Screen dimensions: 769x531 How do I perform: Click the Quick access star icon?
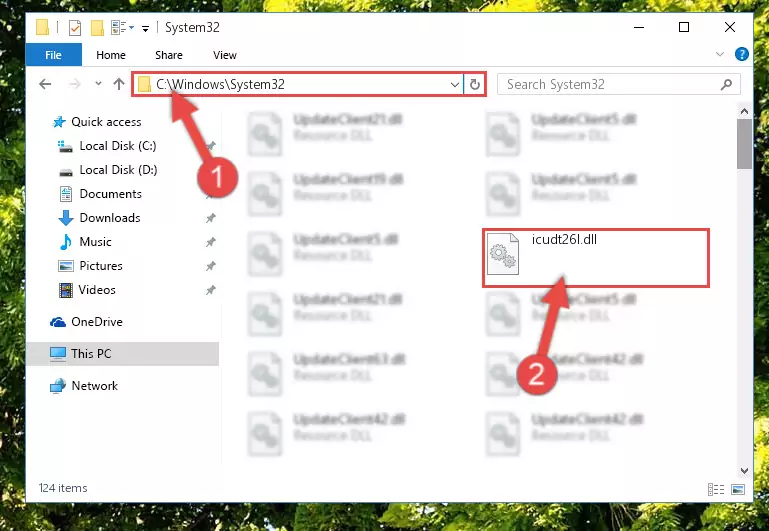59,122
